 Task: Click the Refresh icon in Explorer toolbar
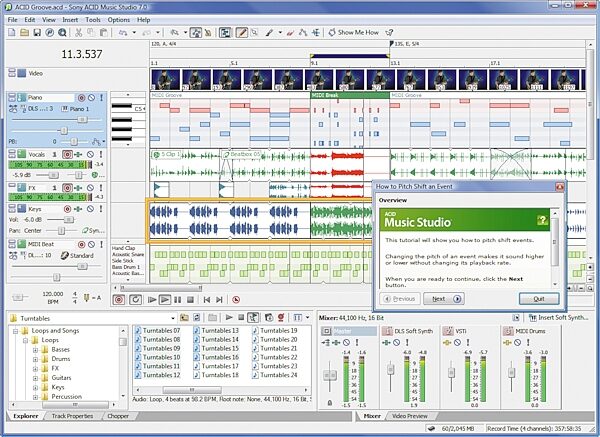point(197,318)
